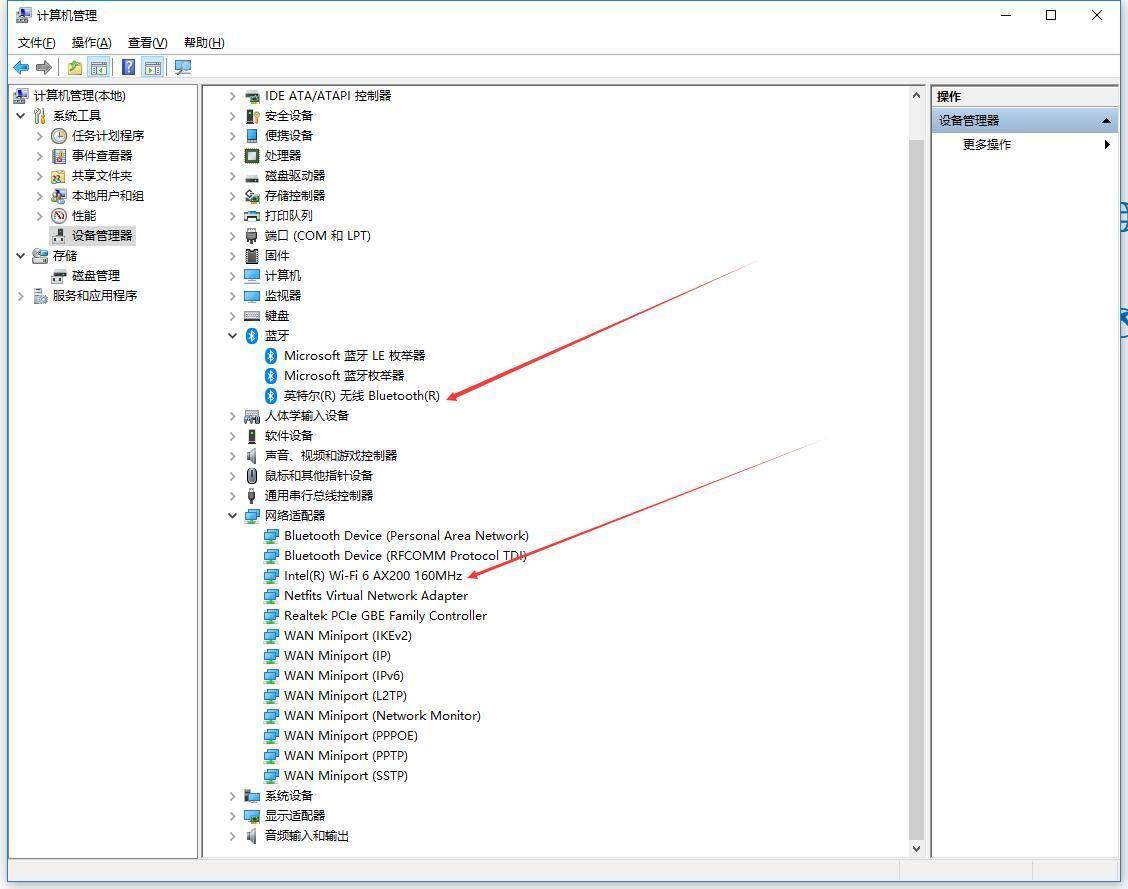
Task: Select the 任务计划程序 clock icon
Action: [59, 136]
